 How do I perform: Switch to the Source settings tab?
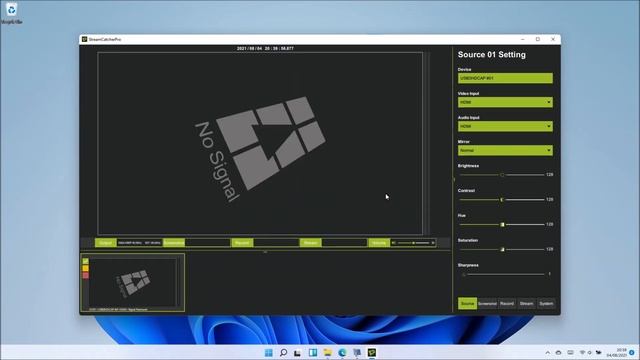coord(467,304)
